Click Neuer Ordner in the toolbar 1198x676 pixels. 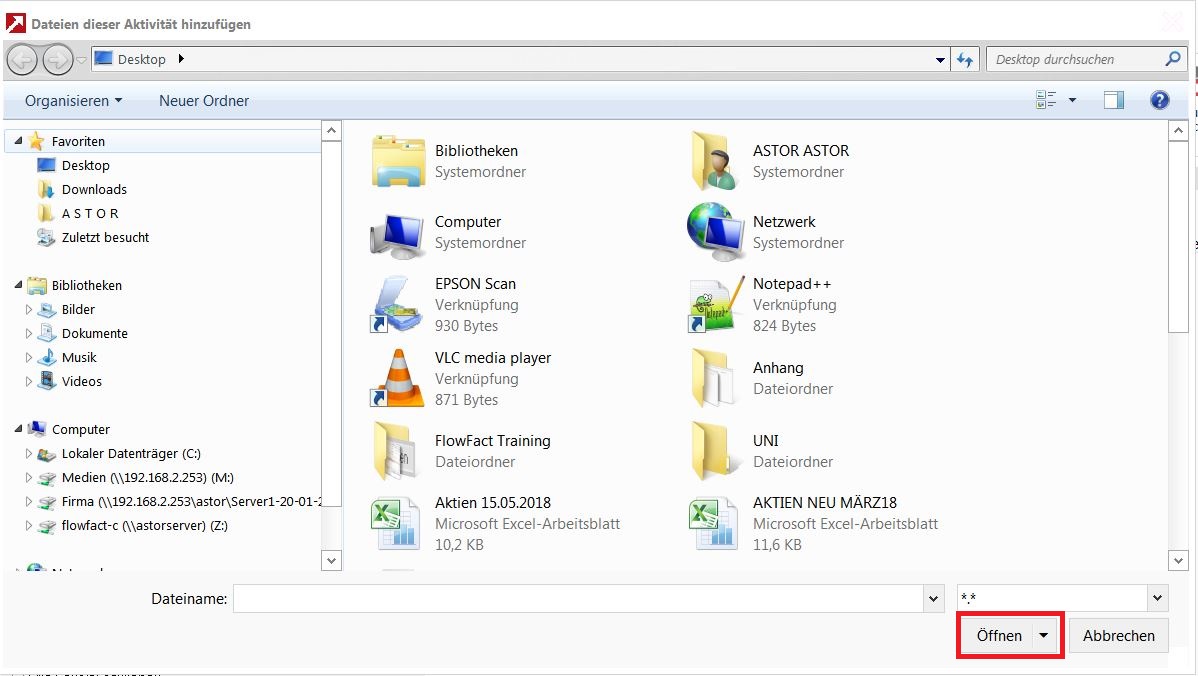[x=204, y=101]
